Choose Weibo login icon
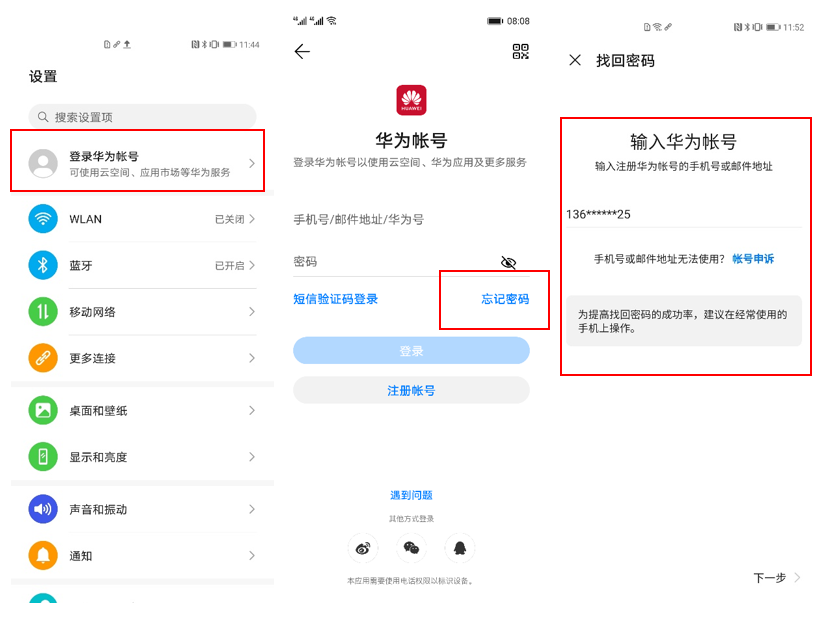The height and width of the screenshot is (625, 819). (363, 548)
